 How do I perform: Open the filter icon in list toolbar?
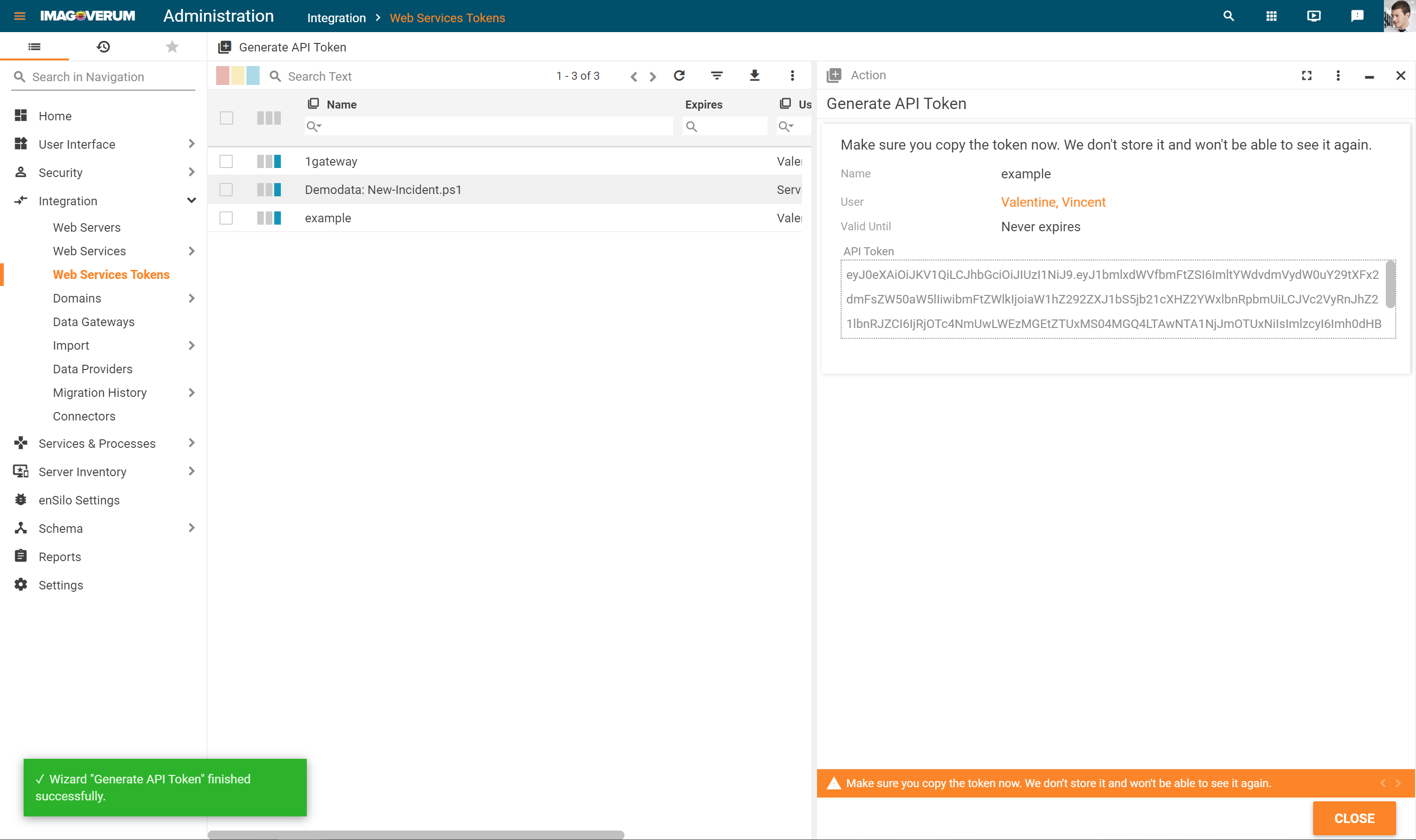717,76
